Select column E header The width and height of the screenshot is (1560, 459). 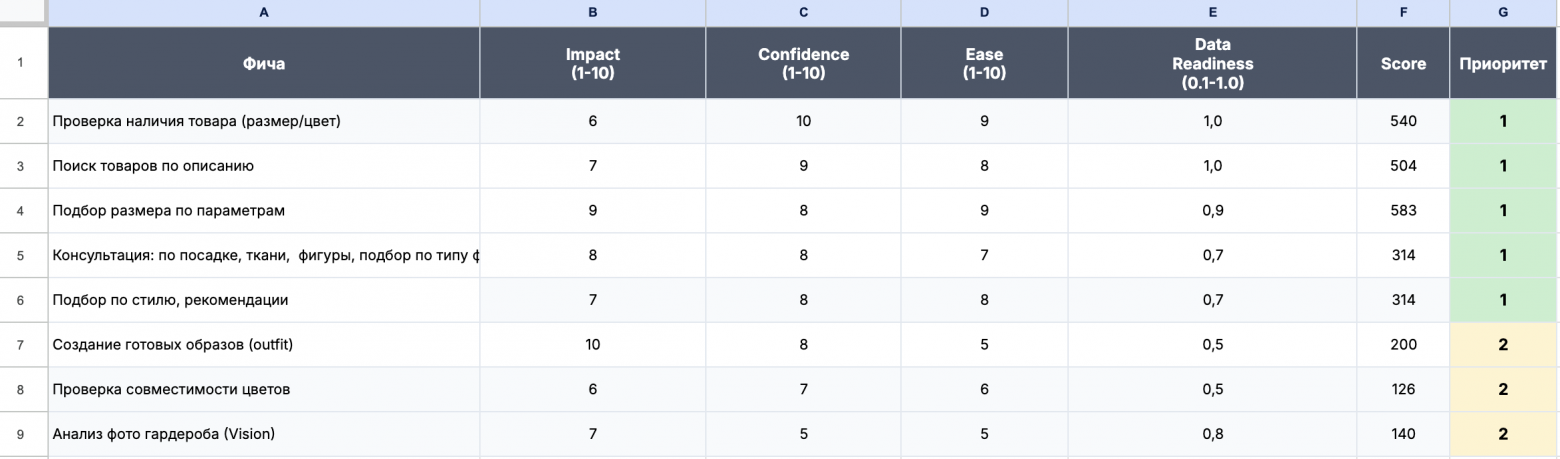[x=1212, y=13]
